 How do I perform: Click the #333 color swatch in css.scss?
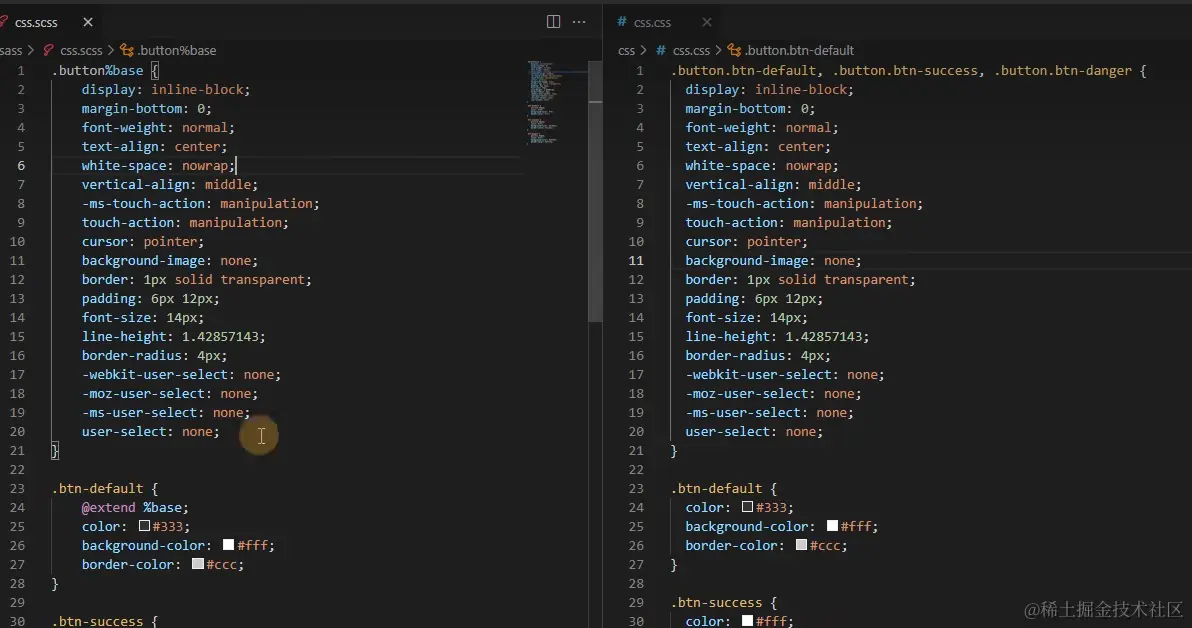144,525
